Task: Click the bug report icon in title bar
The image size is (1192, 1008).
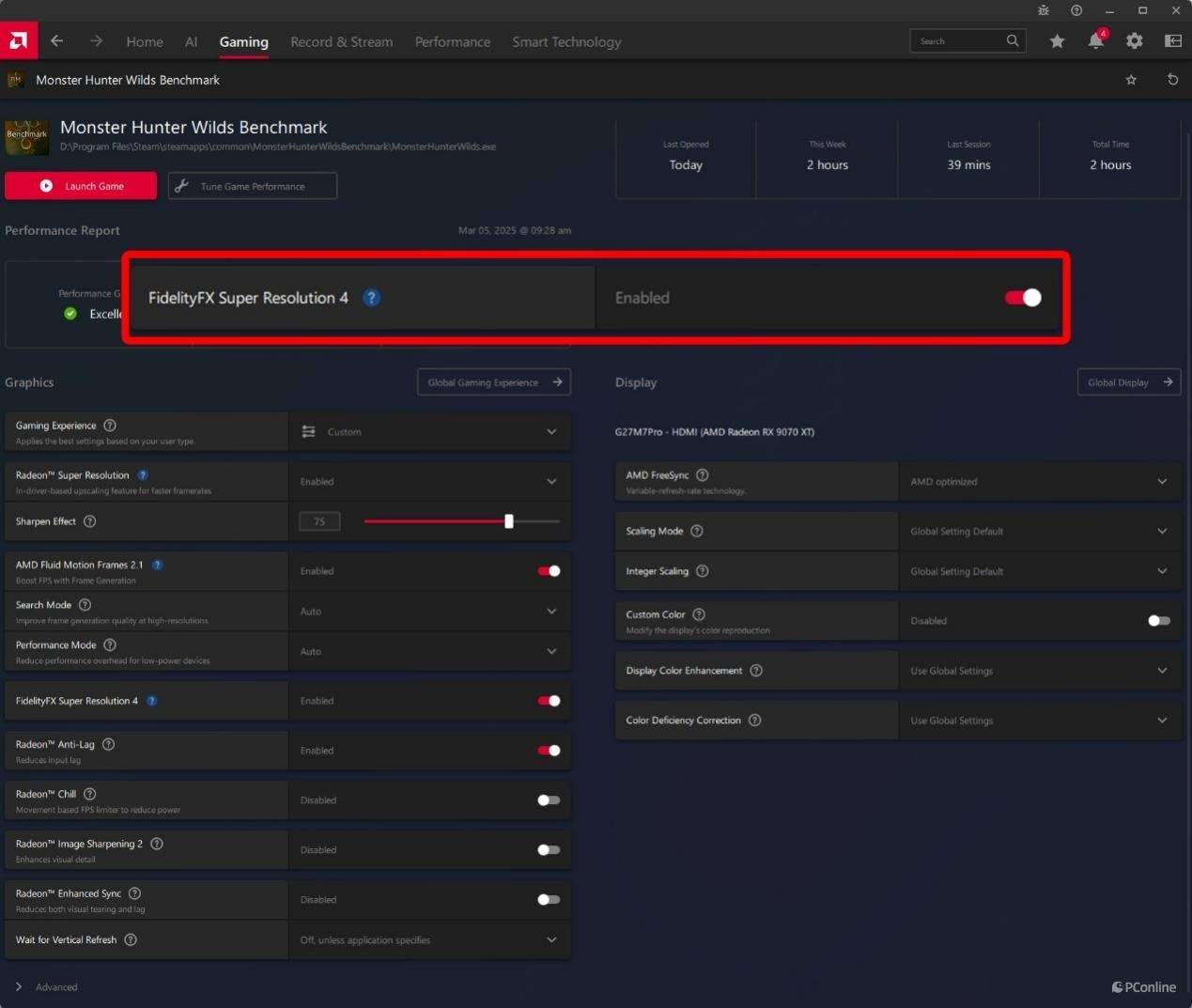Action: pos(1044,10)
